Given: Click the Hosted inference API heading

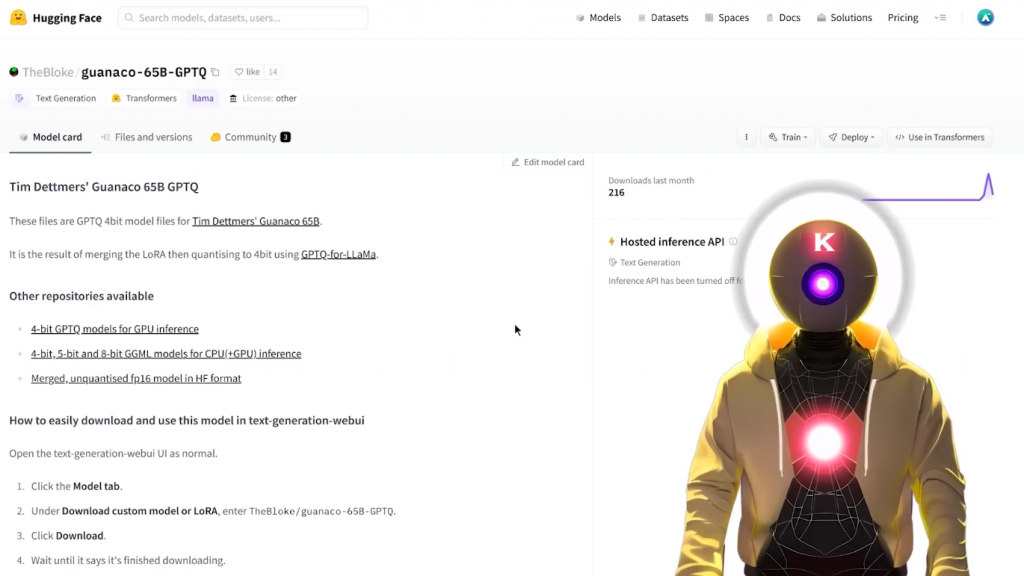Looking at the screenshot, I should [x=672, y=242].
